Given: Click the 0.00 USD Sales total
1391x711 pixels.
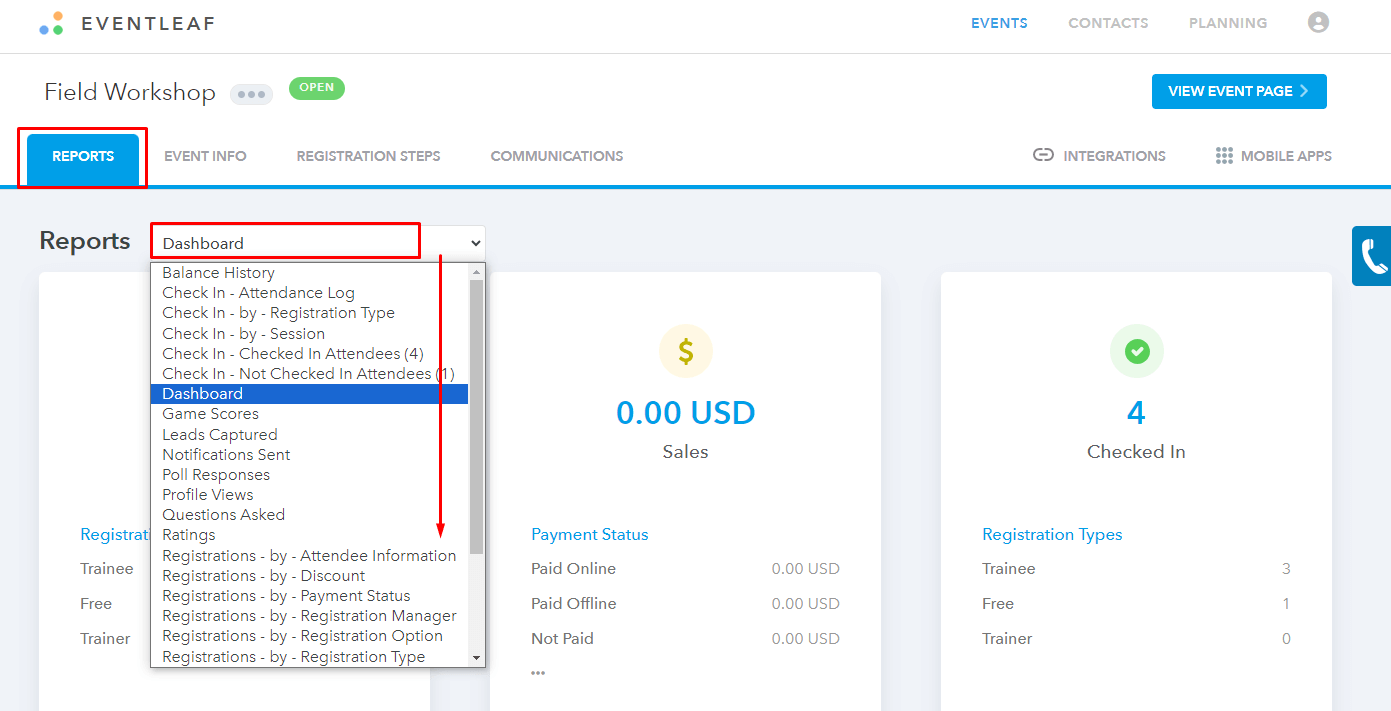Looking at the screenshot, I should tap(686, 412).
